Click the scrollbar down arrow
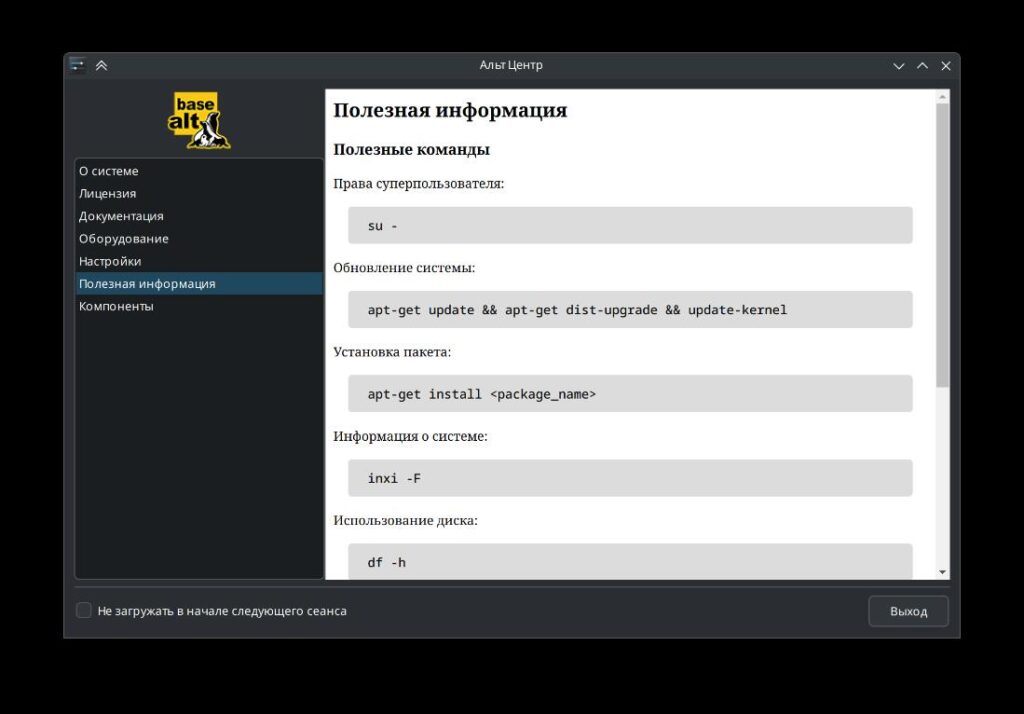The width and height of the screenshot is (1024, 714). tap(942, 572)
